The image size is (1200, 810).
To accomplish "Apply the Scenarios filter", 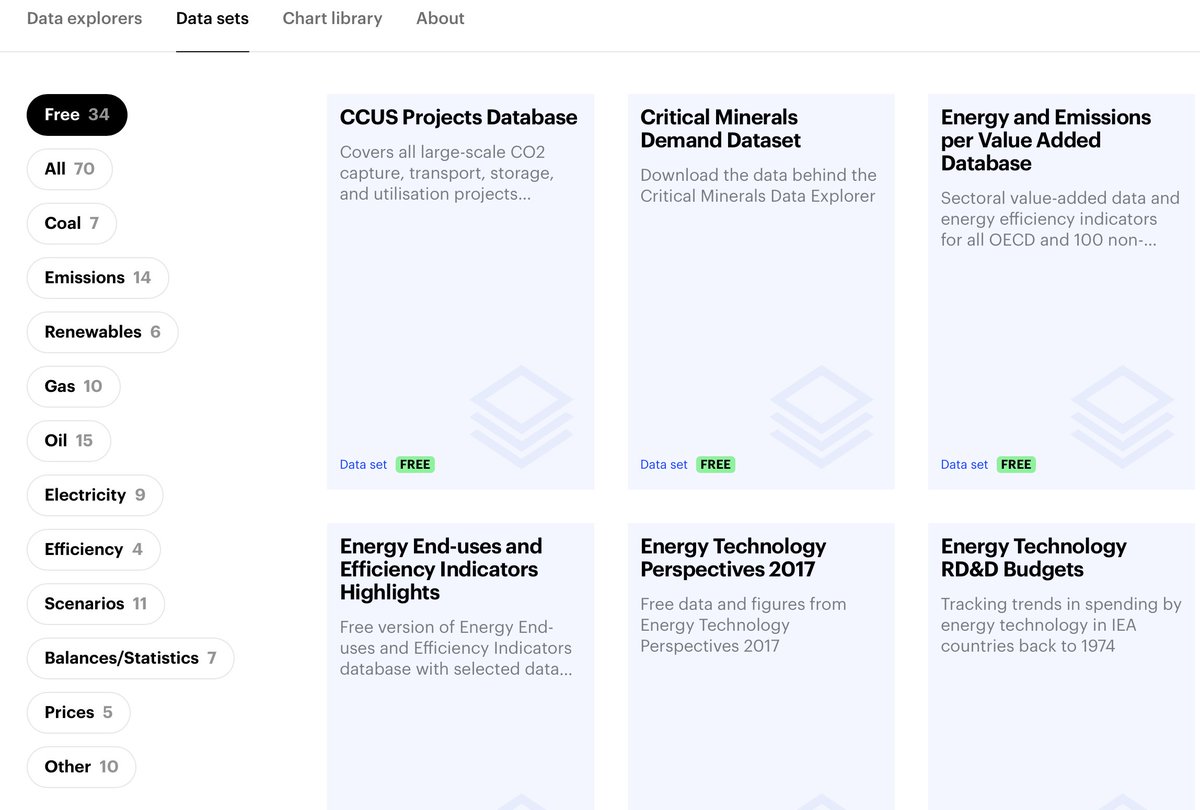I will coord(95,603).
